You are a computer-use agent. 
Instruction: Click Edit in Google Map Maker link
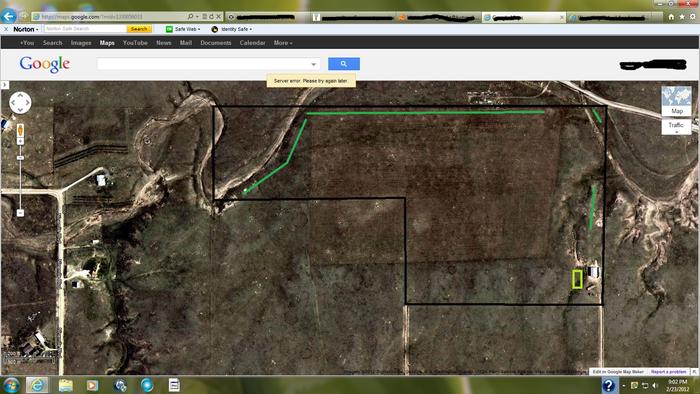[618, 371]
